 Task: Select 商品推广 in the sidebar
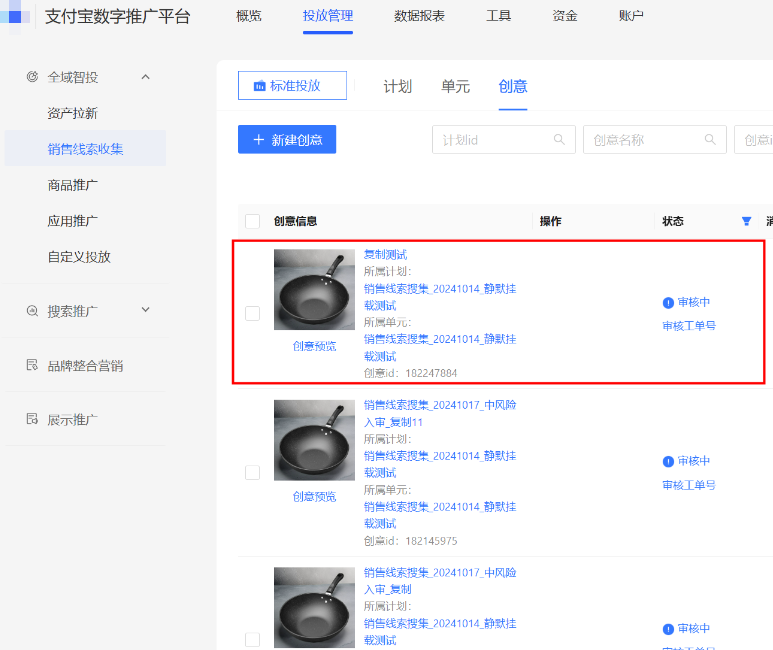tap(72, 185)
